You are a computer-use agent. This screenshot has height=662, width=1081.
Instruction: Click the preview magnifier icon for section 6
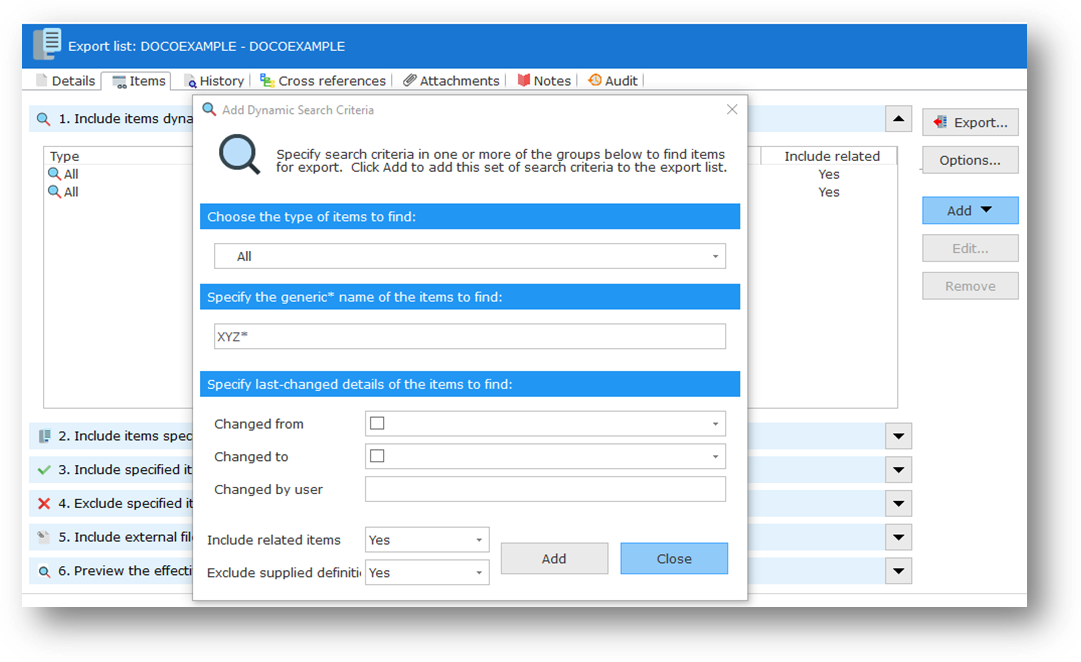[44, 571]
